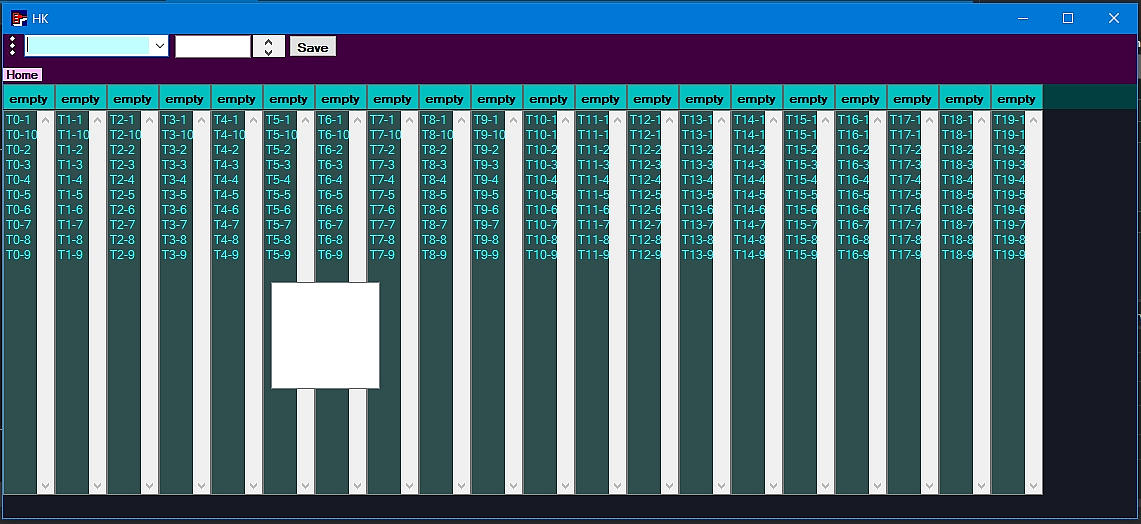The width and height of the screenshot is (1141, 524).
Task: Select list item T12-9
Action: coord(645,255)
